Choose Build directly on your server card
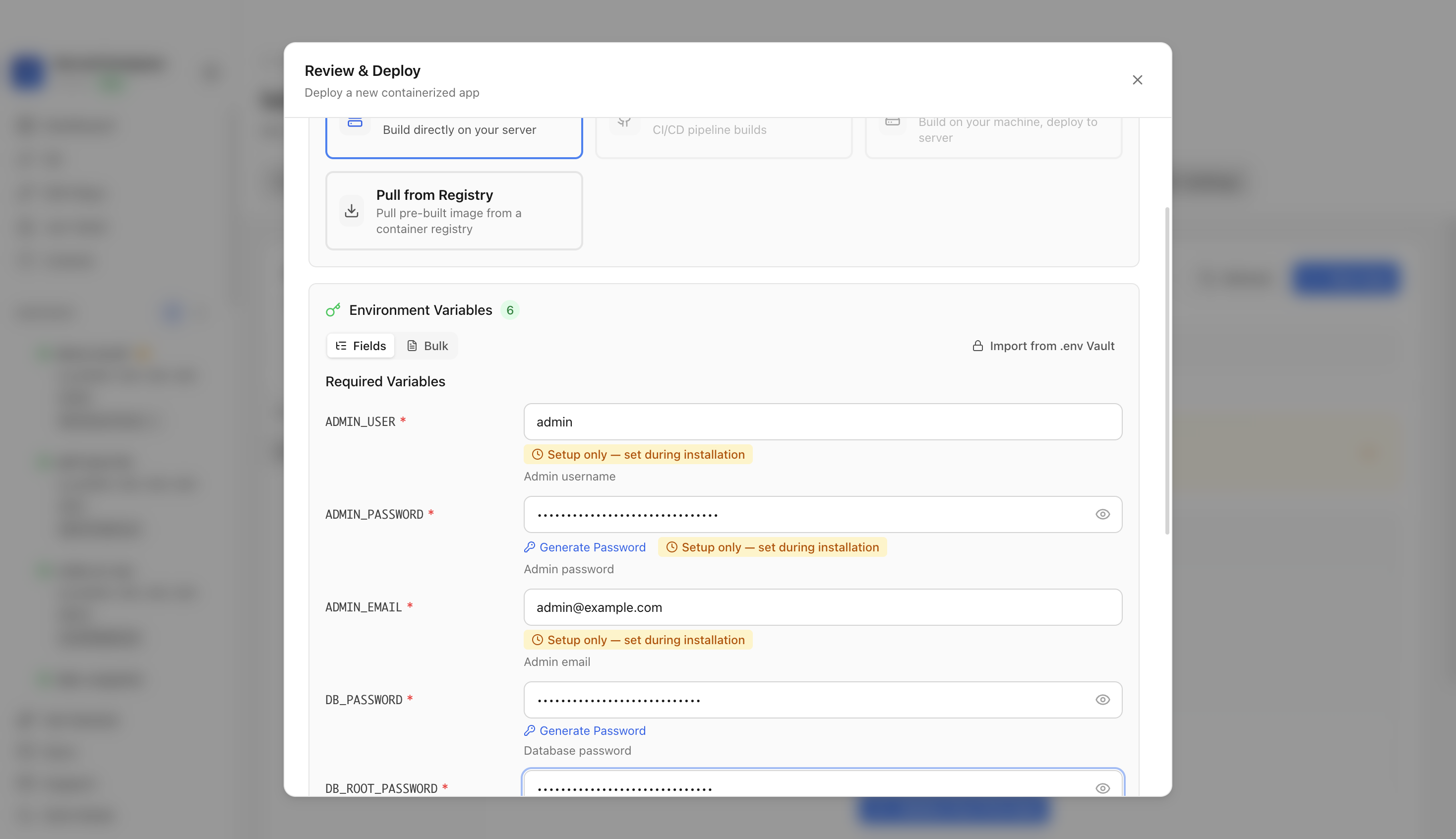The image size is (1456, 839). click(454, 137)
